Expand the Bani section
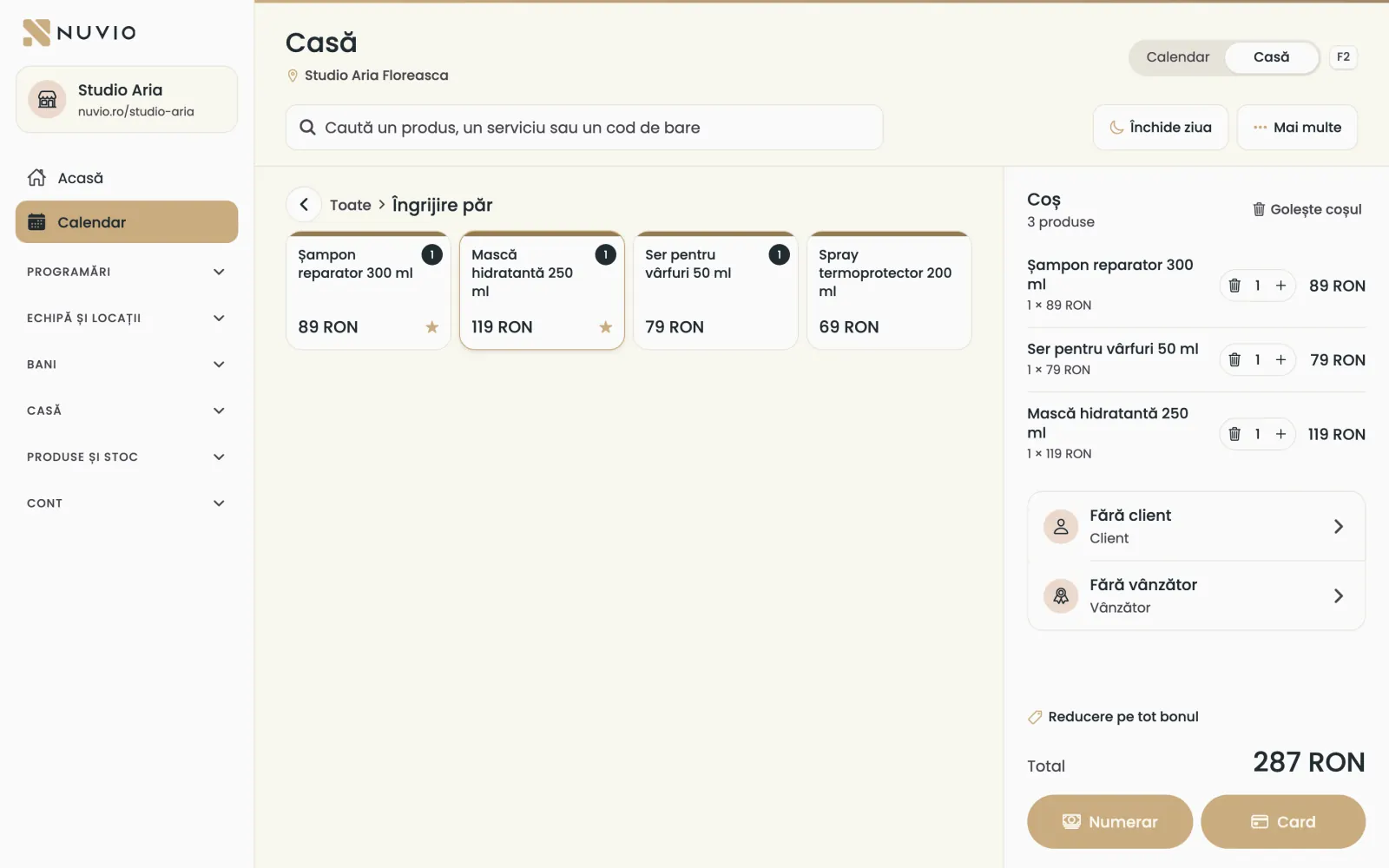This screenshot has width=1389, height=868. coord(127,365)
